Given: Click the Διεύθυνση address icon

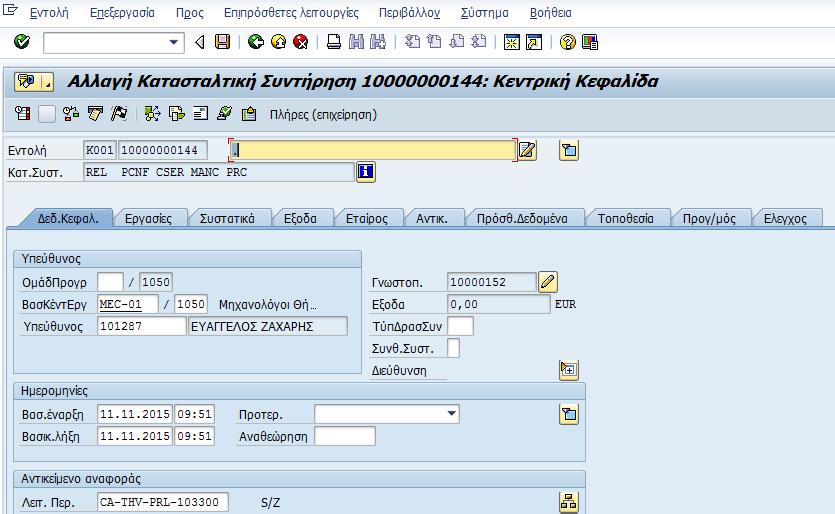Looking at the screenshot, I should [569, 370].
